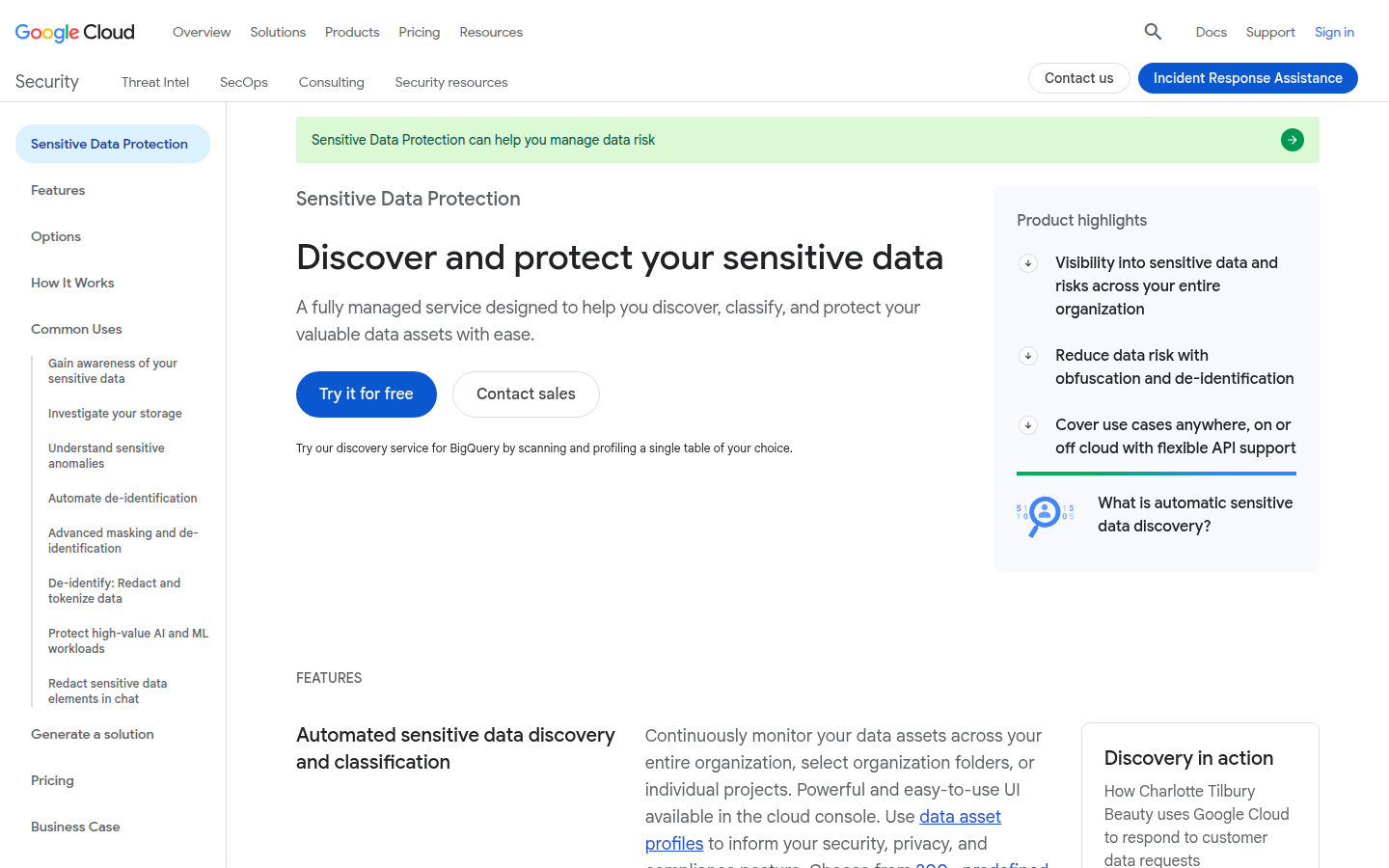The height and width of the screenshot is (868, 1389).
Task: Click the Google Cloud logo
Action: 75,32
